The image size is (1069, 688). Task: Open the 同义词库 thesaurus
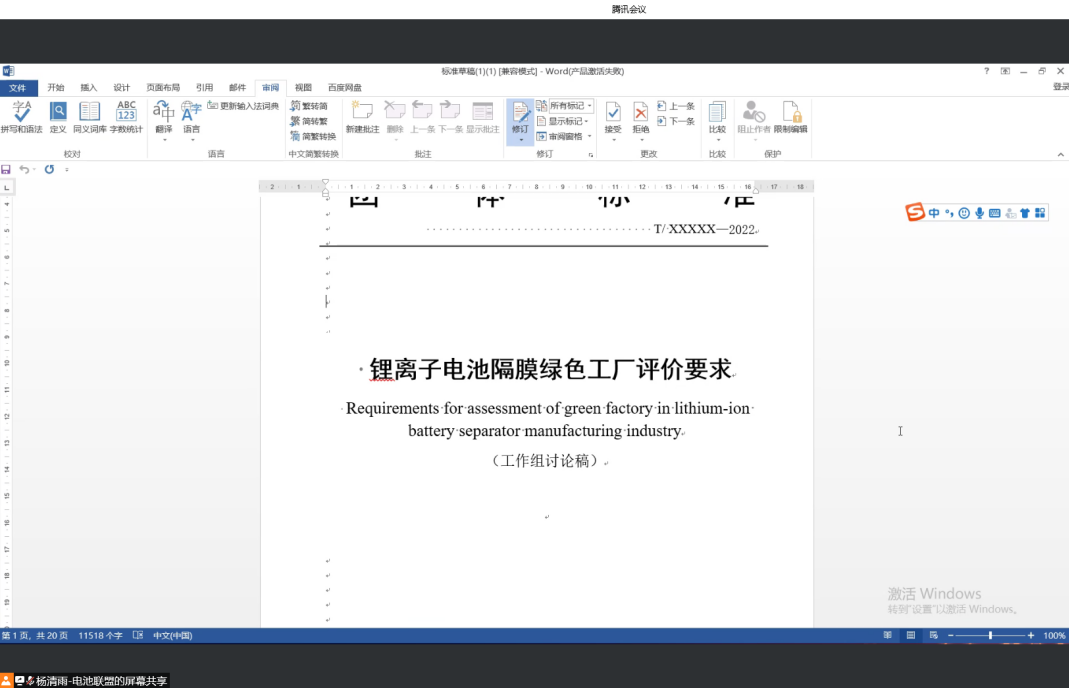(x=89, y=117)
